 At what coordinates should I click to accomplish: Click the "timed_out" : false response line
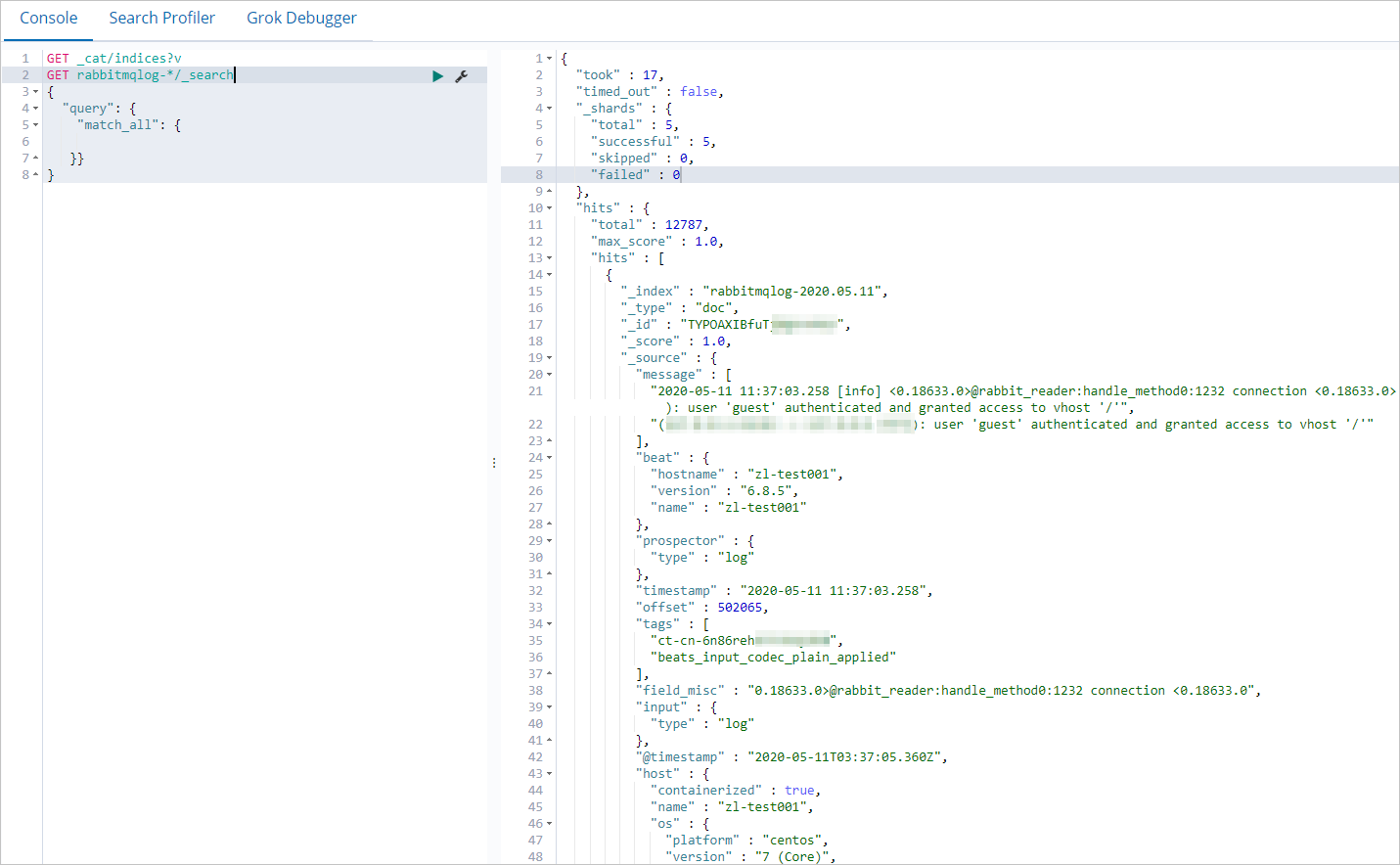click(x=650, y=92)
